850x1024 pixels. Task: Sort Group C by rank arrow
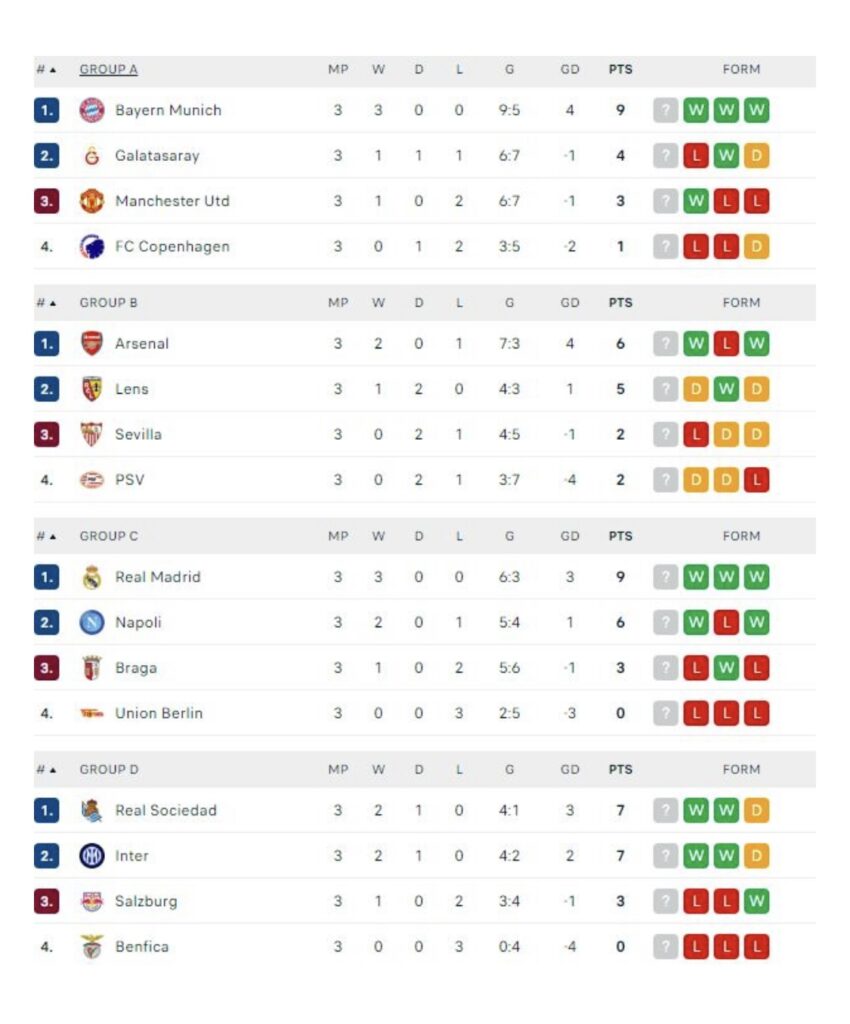[53, 537]
